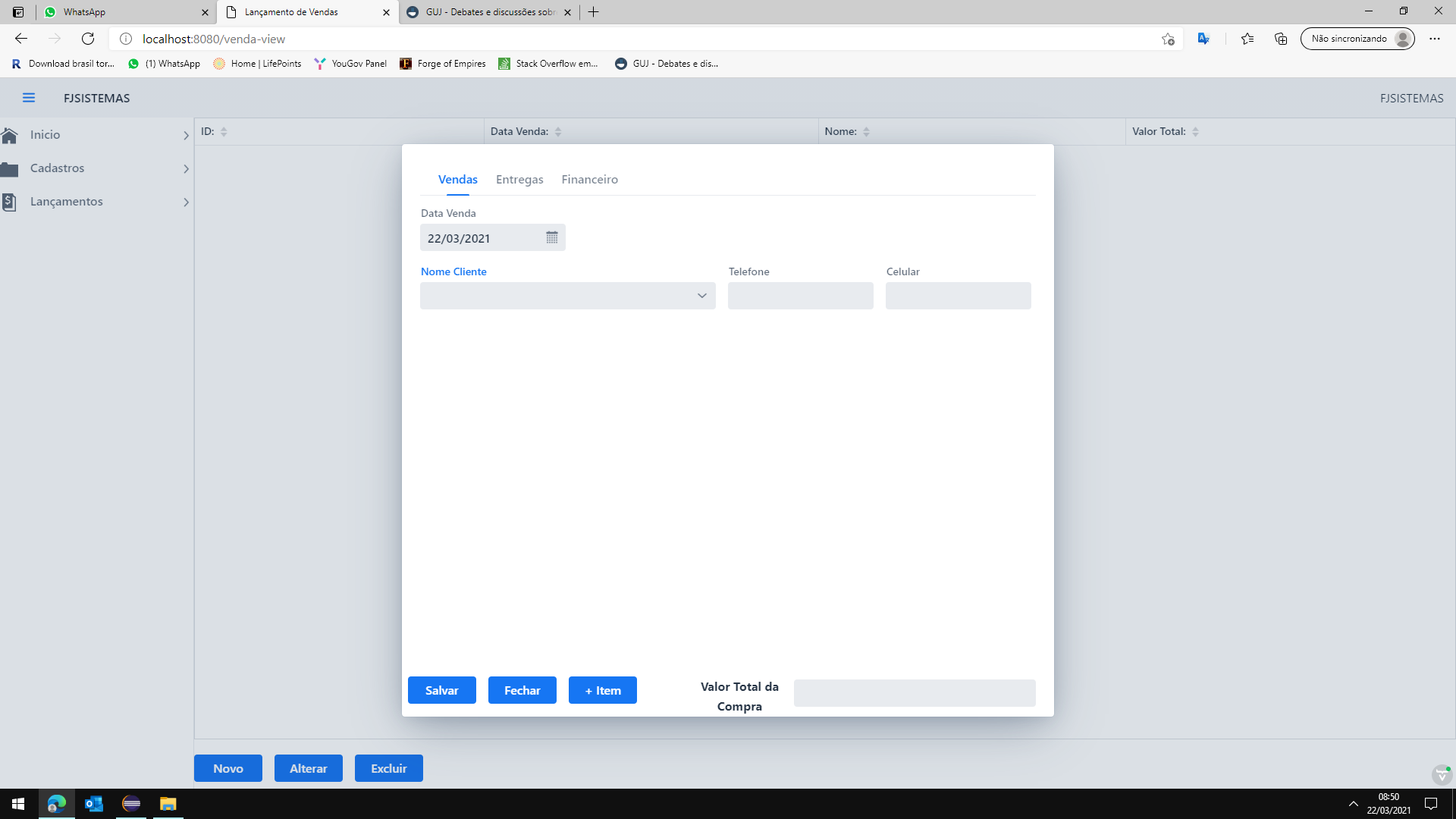This screenshot has width=1456, height=819.
Task: Click the ID column sort arrows
Action: (224, 132)
